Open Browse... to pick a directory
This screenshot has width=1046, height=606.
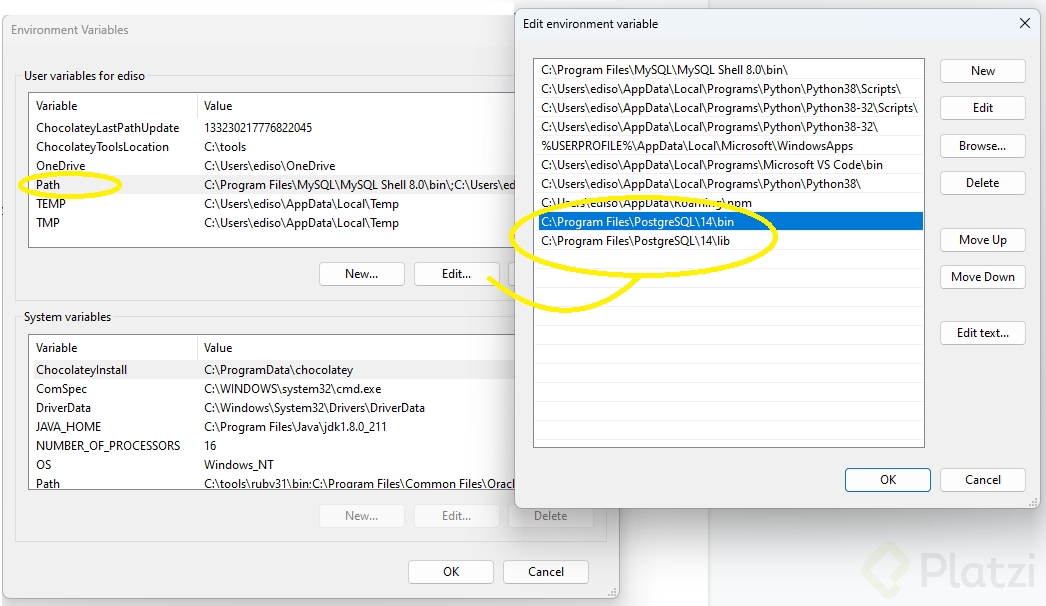(983, 145)
